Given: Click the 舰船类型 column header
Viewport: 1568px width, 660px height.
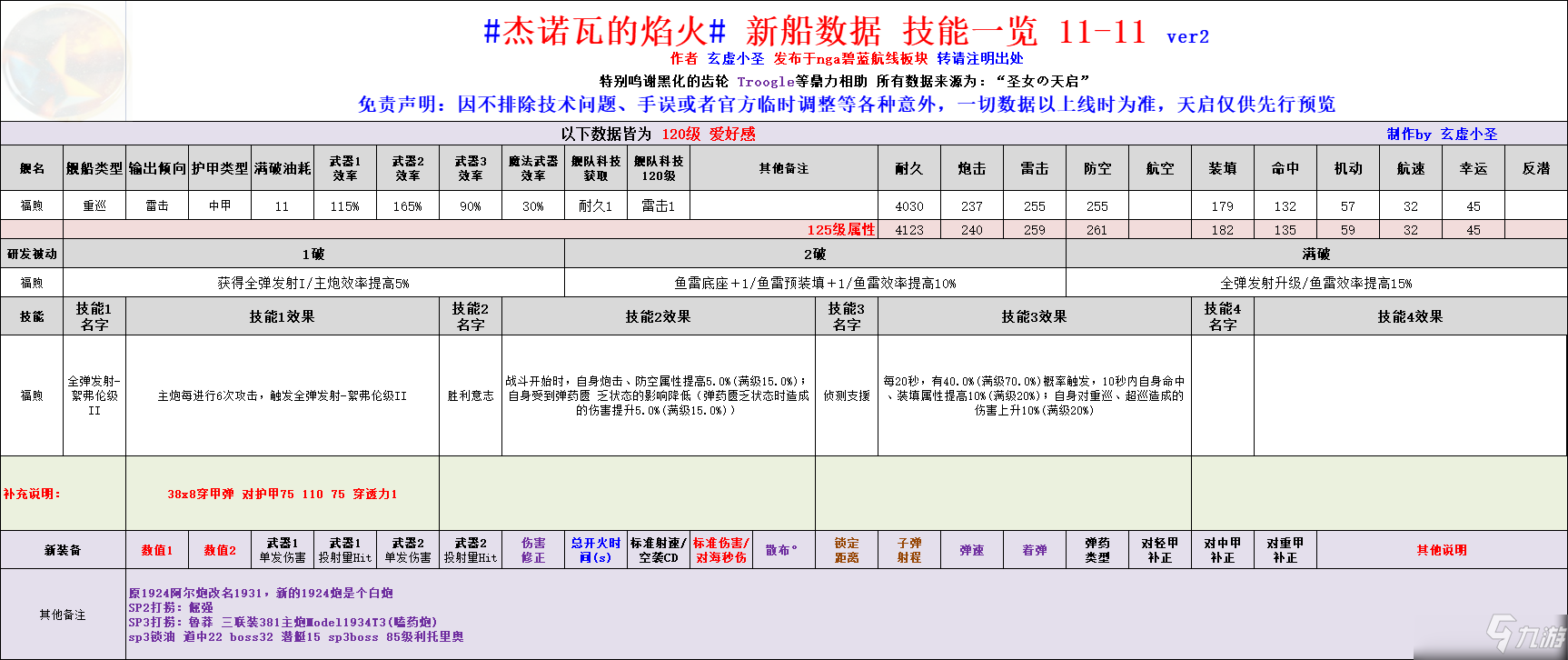Looking at the screenshot, I should (x=94, y=168).
